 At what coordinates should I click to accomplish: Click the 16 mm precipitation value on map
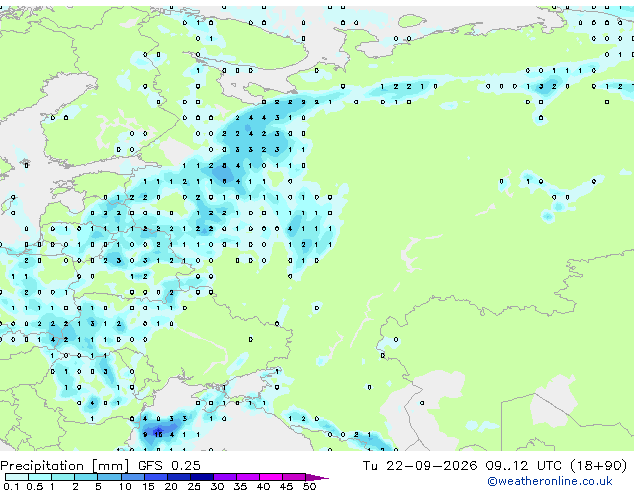pos(158,435)
